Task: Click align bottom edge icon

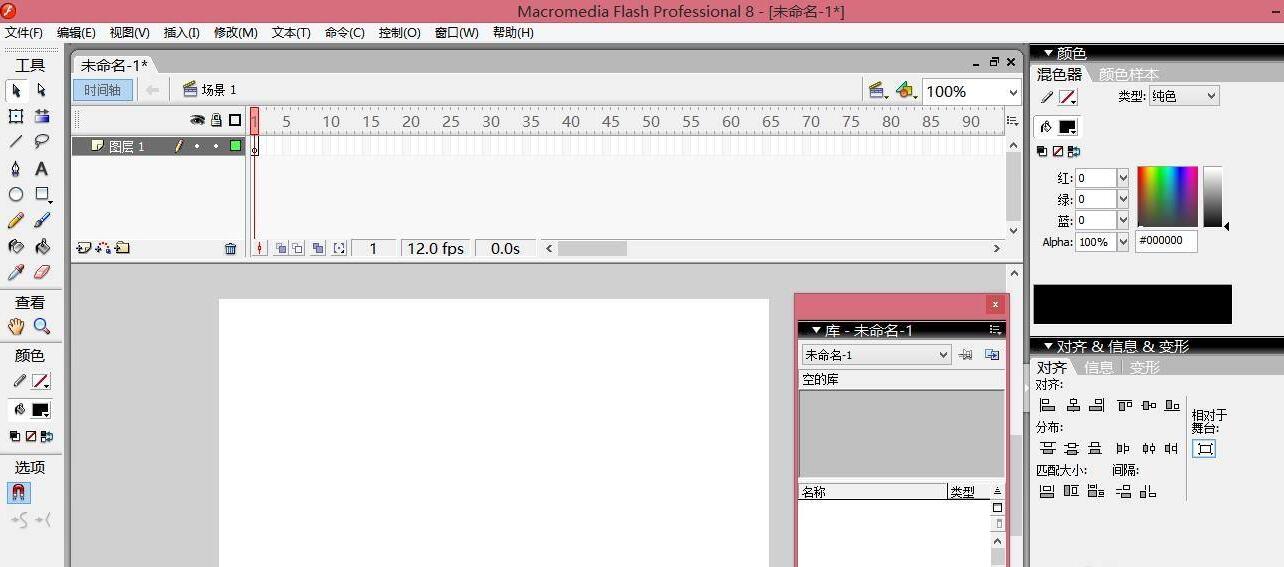Action: tap(1173, 405)
